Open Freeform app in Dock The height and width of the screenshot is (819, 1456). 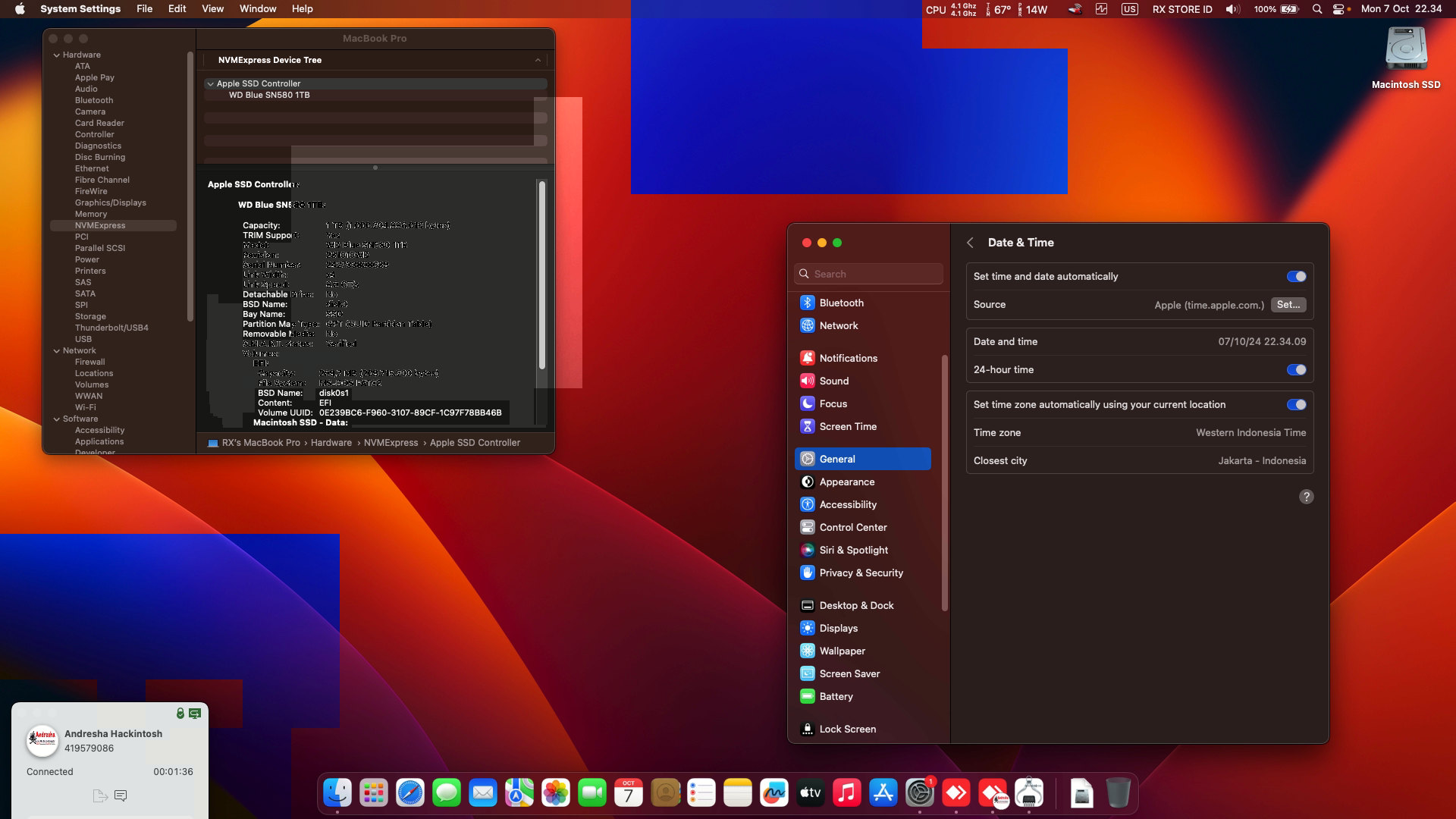click(x=774, y=793)
